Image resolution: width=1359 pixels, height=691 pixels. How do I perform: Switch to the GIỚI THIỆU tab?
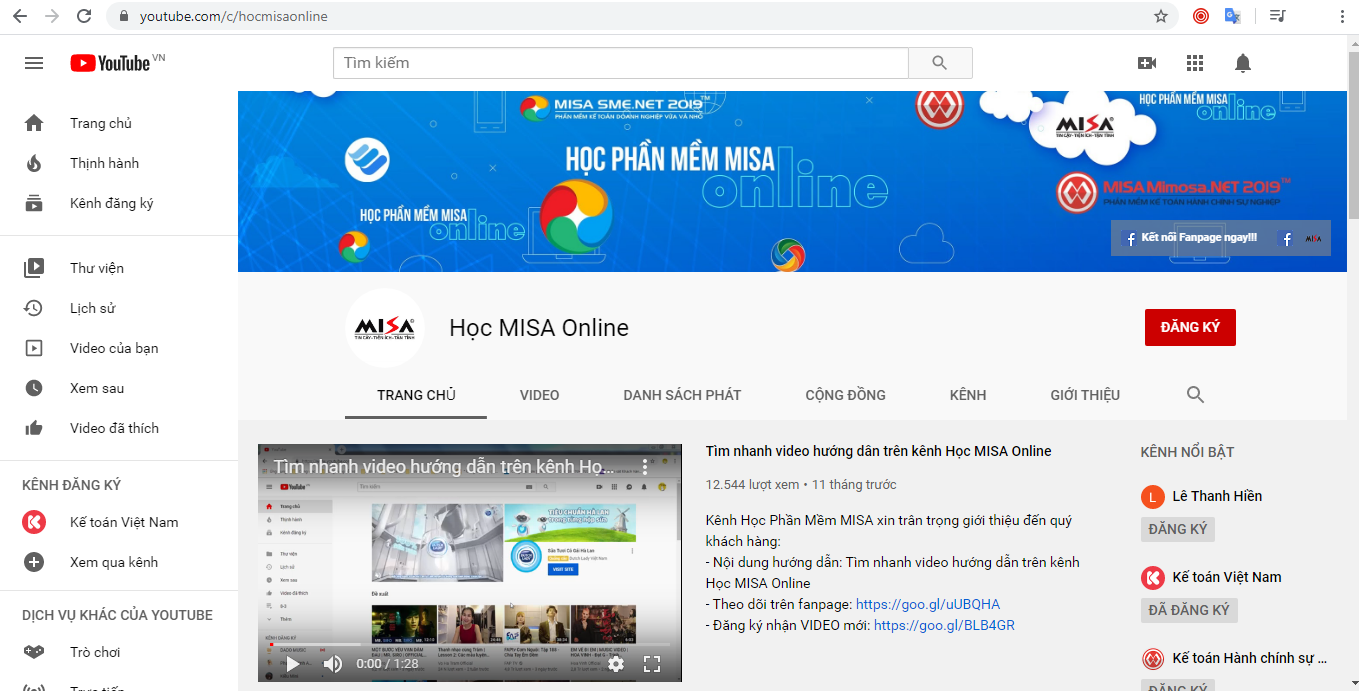pyautogui.click(x=1085, y=395)
